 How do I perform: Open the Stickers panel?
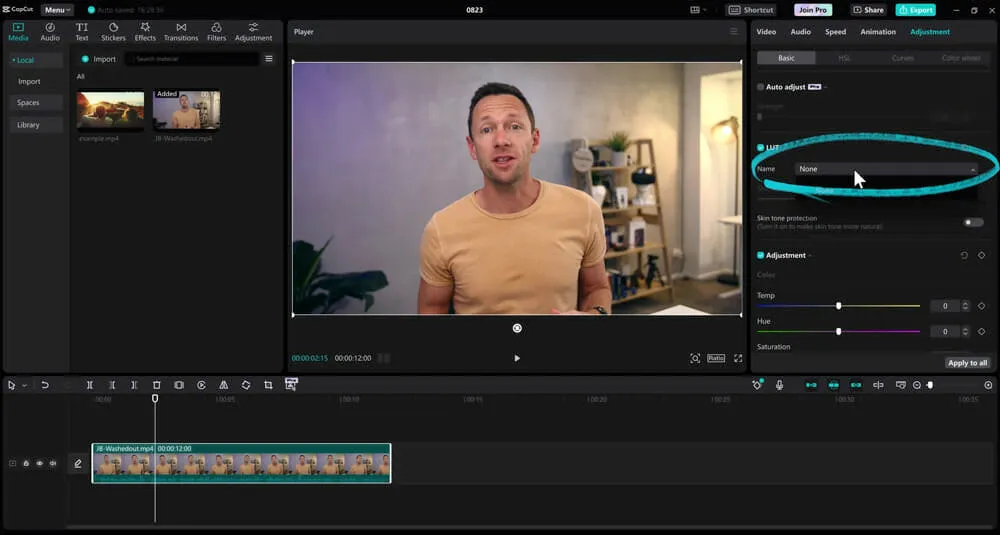113,31
